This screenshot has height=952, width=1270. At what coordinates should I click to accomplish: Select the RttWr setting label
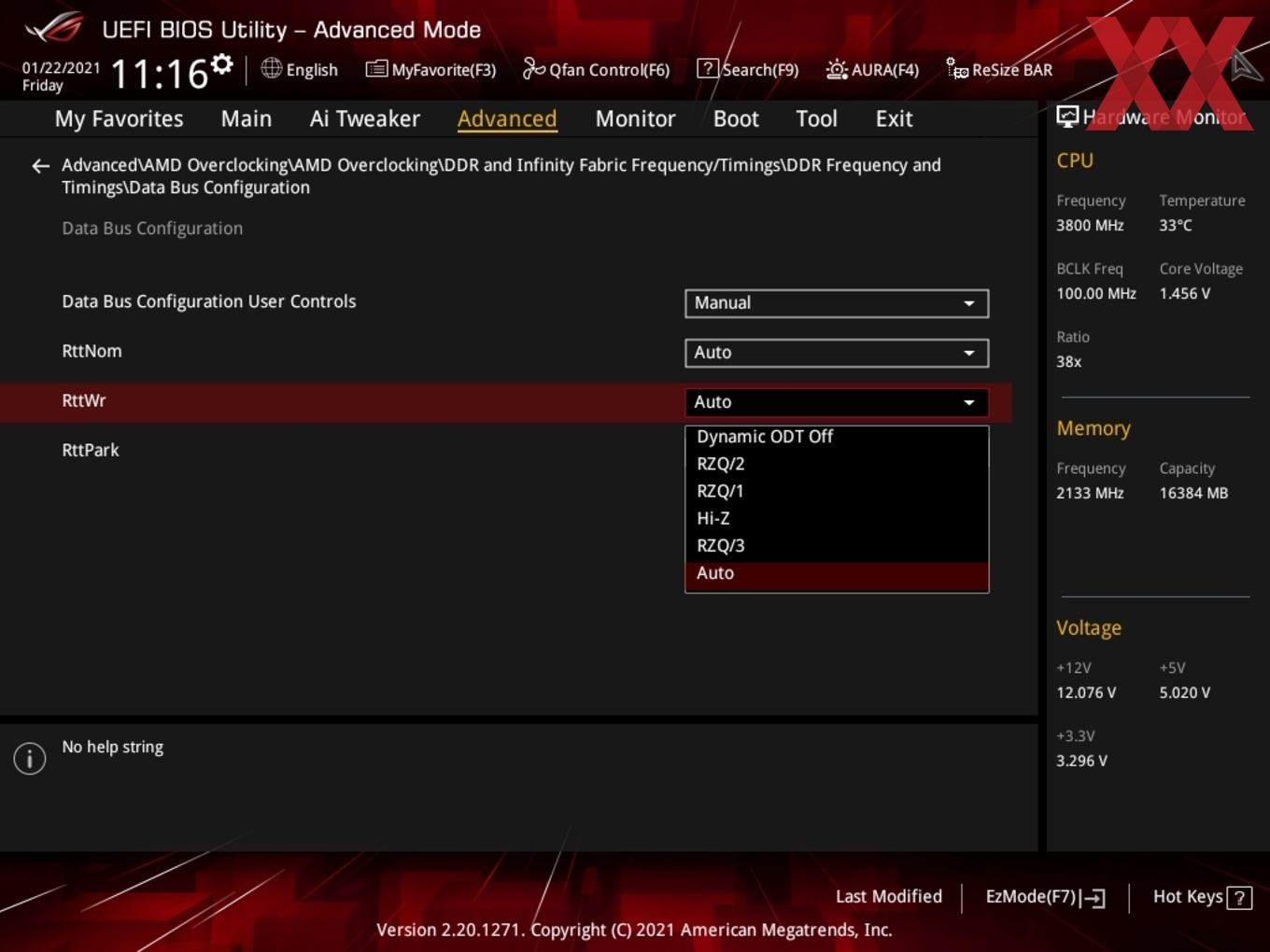click(x=84, y=401)
